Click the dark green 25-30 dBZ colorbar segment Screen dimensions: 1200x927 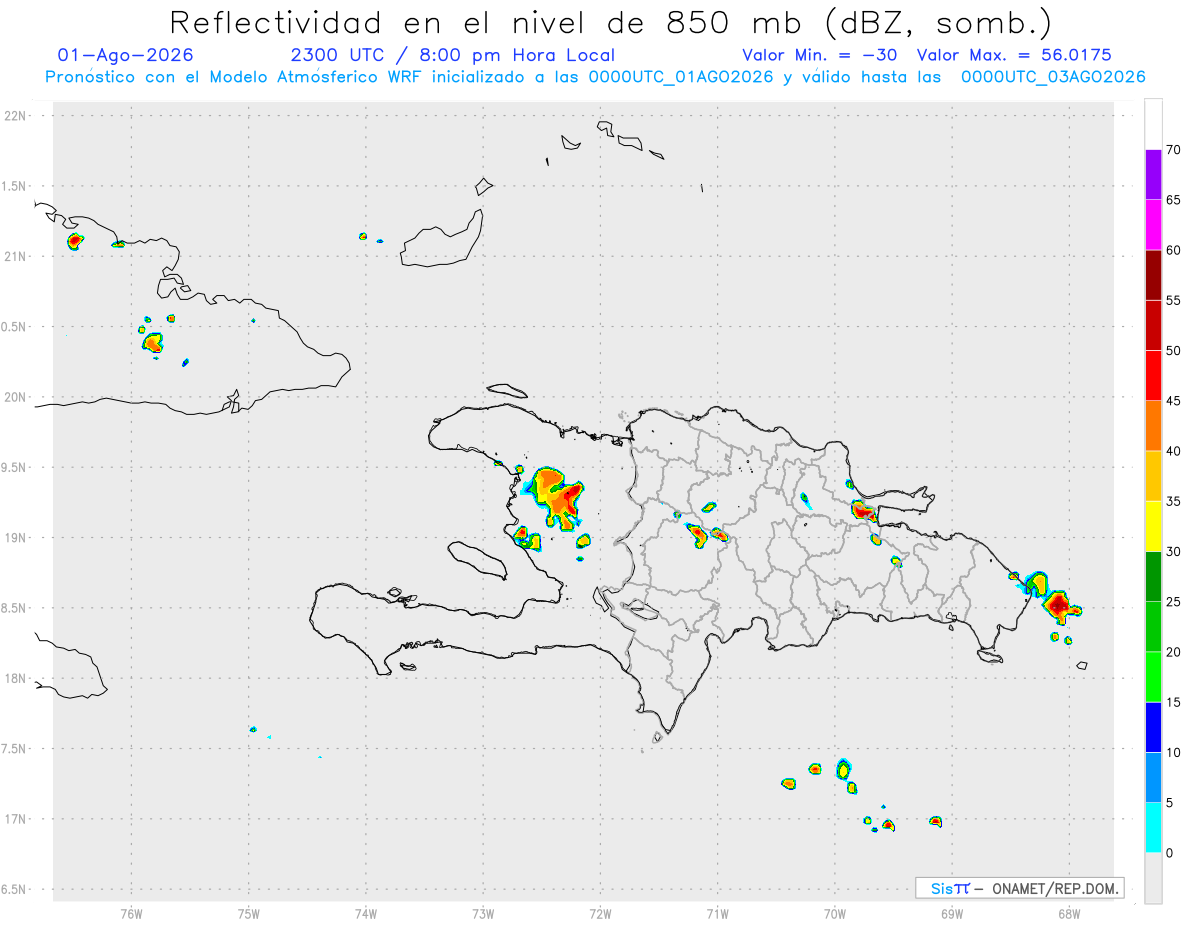point(1153,577)
